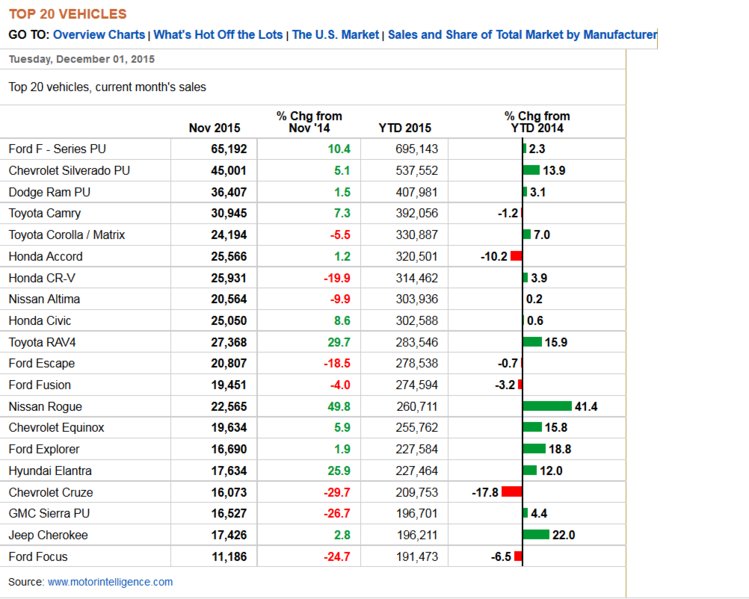Click the Ford Explorer vehicle name
749x599 pixels.
coord(44,449)
